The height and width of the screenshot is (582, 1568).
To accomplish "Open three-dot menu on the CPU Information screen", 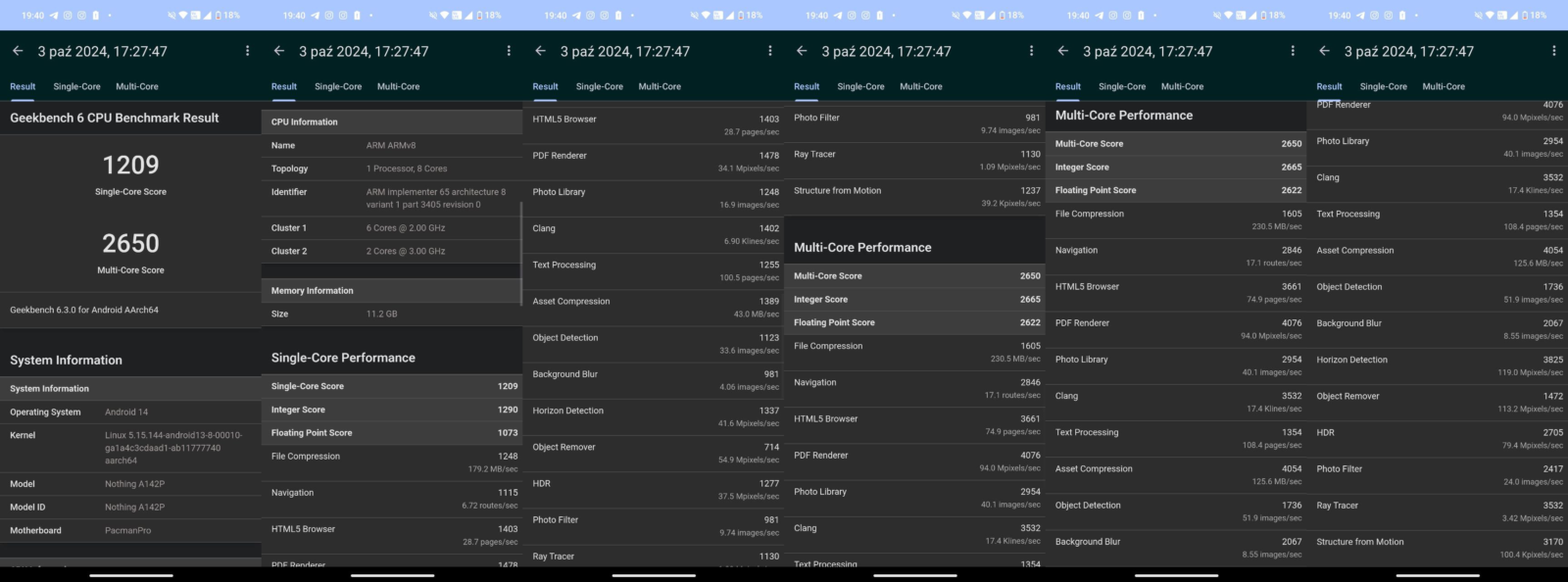I will (509, 51).
